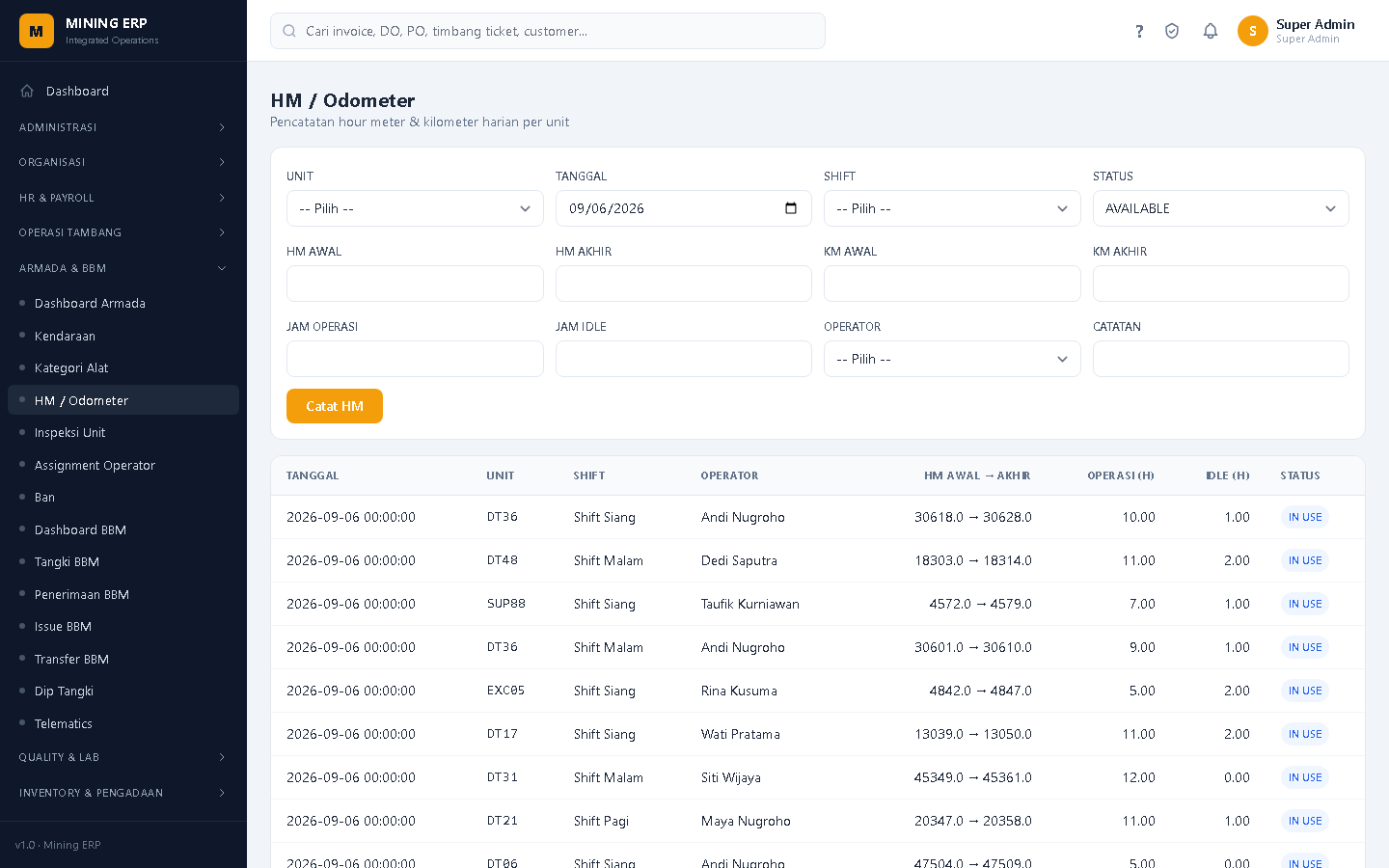Click the Catat HM button

point(335,406)
